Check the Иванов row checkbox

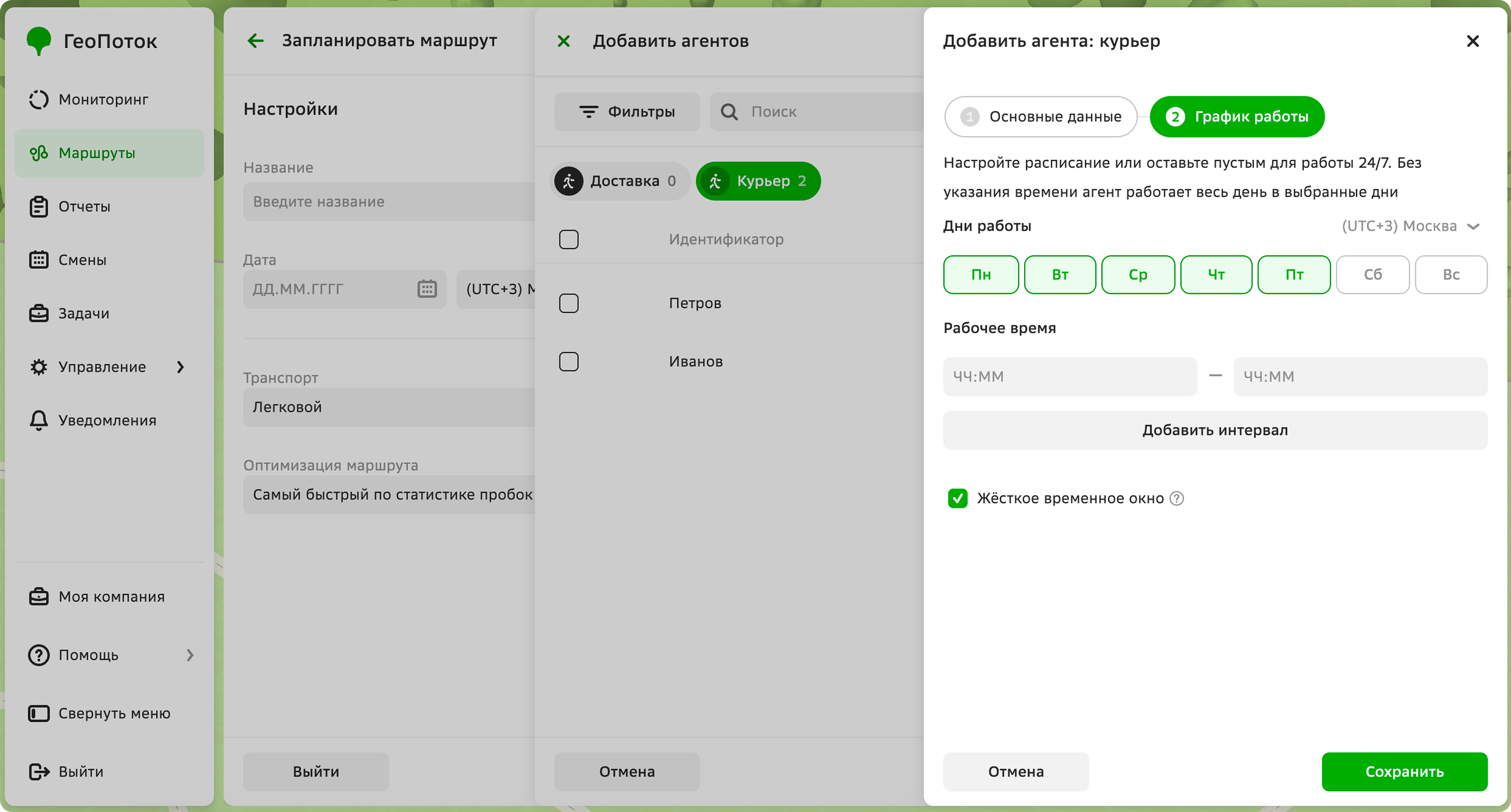tap(569, 361)
